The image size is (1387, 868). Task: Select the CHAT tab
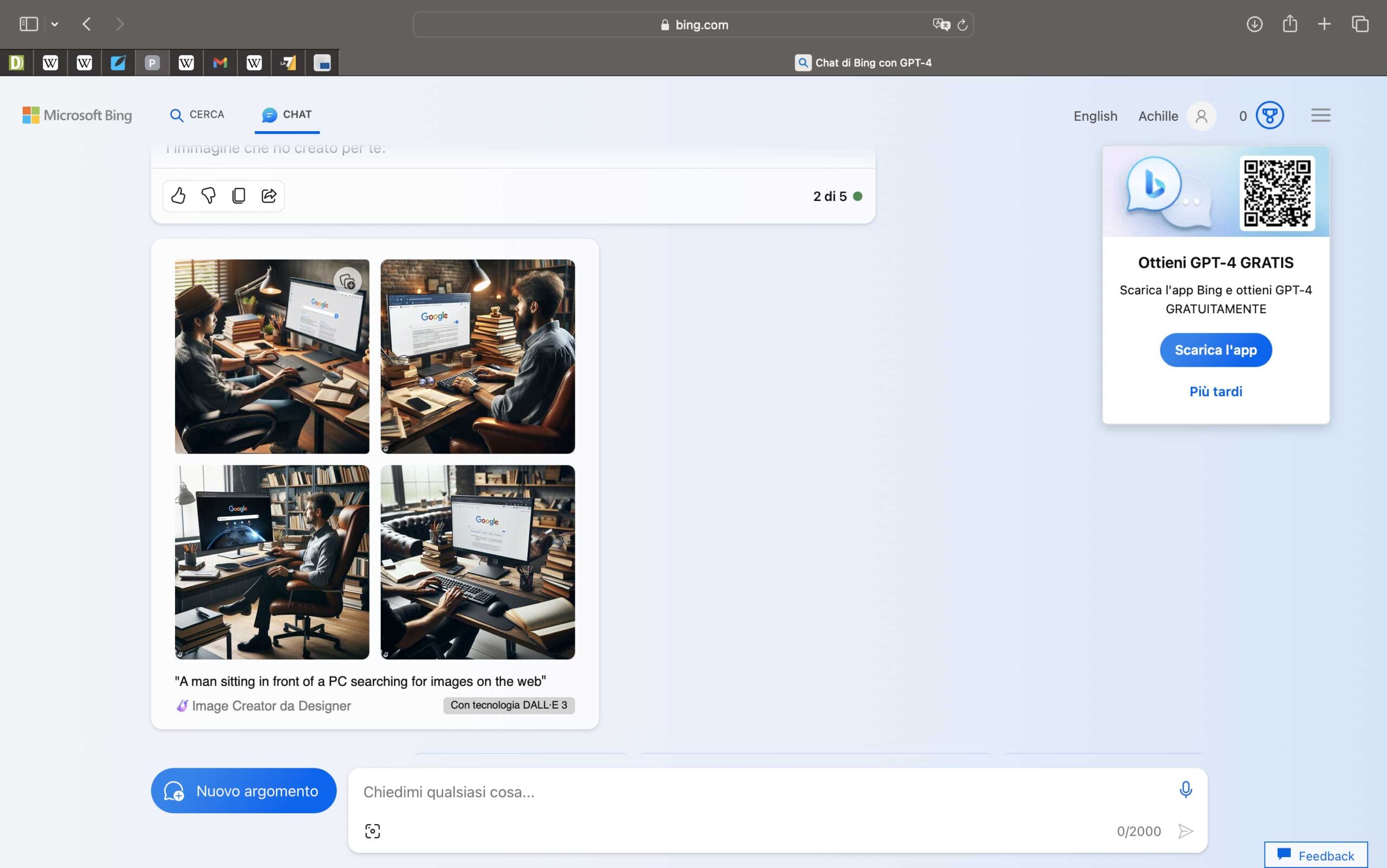click(x=287, y=115)
